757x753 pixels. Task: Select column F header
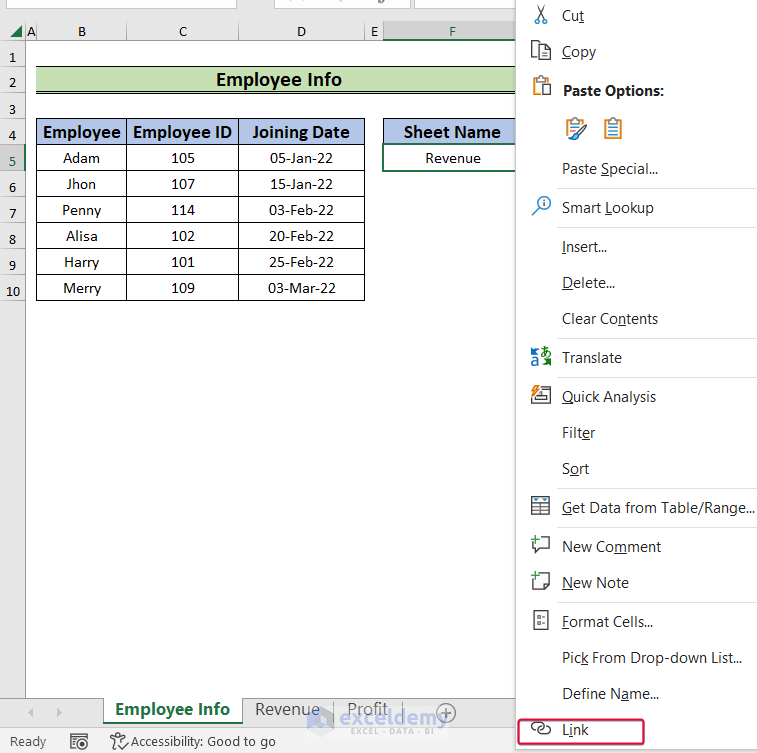tap(449, 32)
